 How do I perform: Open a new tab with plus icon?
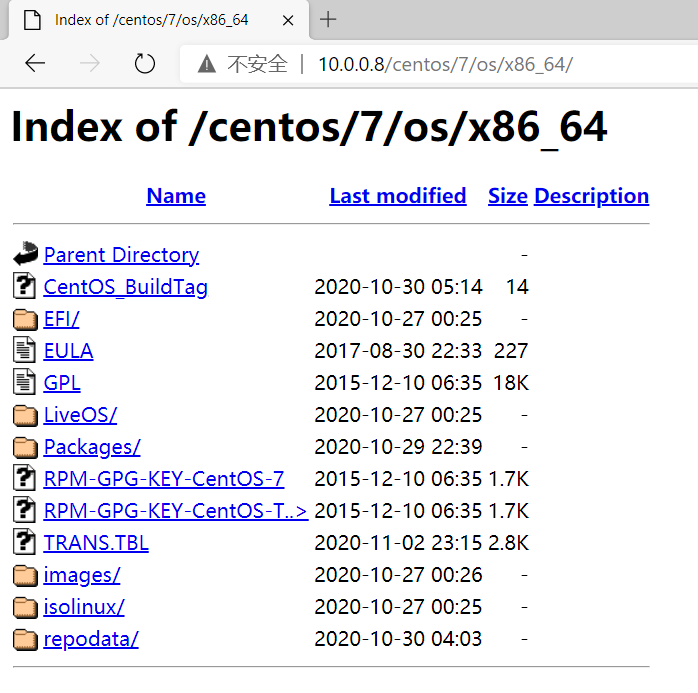point(328,20)
